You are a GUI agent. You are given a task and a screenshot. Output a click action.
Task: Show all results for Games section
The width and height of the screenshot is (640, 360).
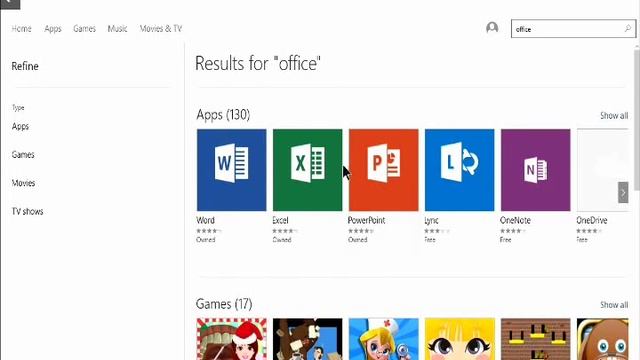[x=614, y=305]
